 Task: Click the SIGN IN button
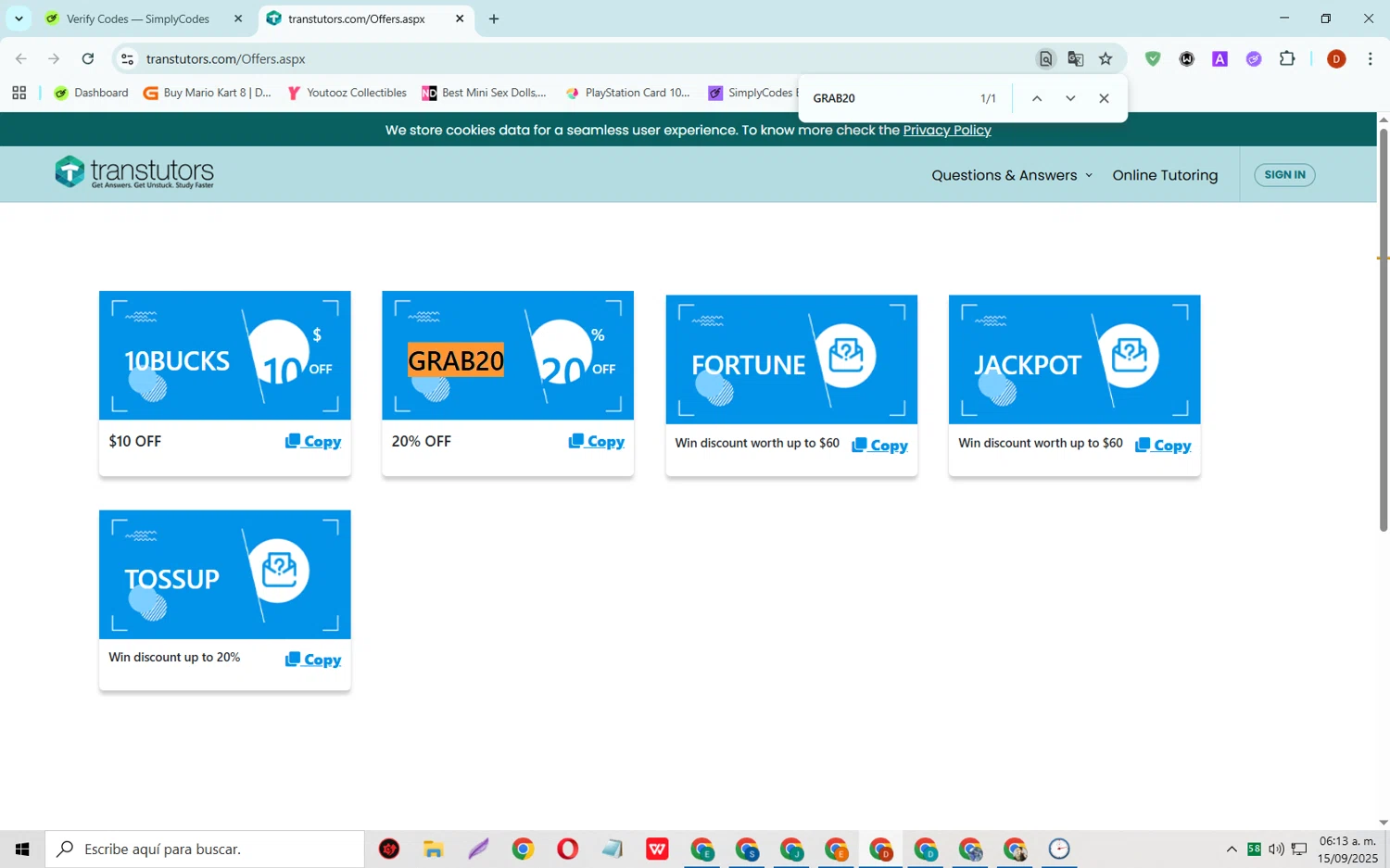tap(1284, 174)
